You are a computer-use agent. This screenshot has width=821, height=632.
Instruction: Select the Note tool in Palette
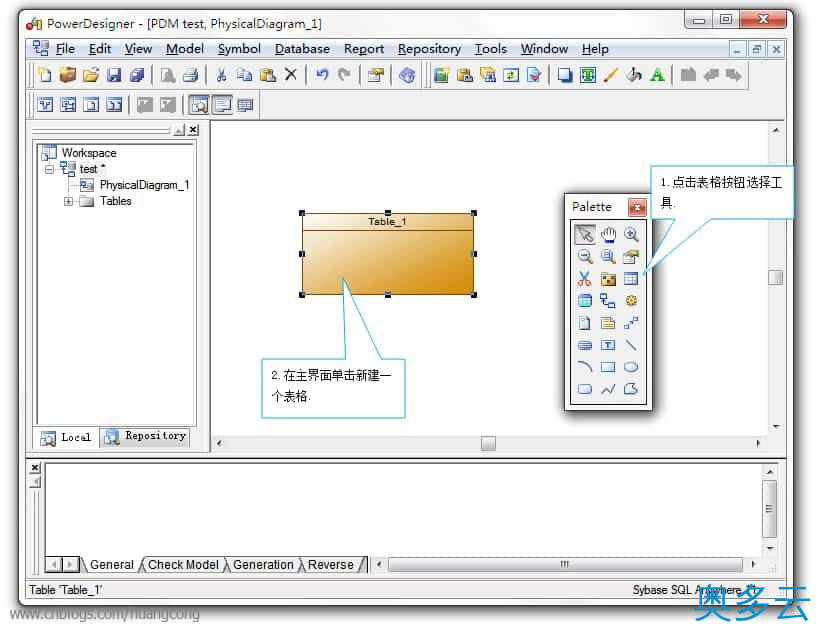coord(608,323)
